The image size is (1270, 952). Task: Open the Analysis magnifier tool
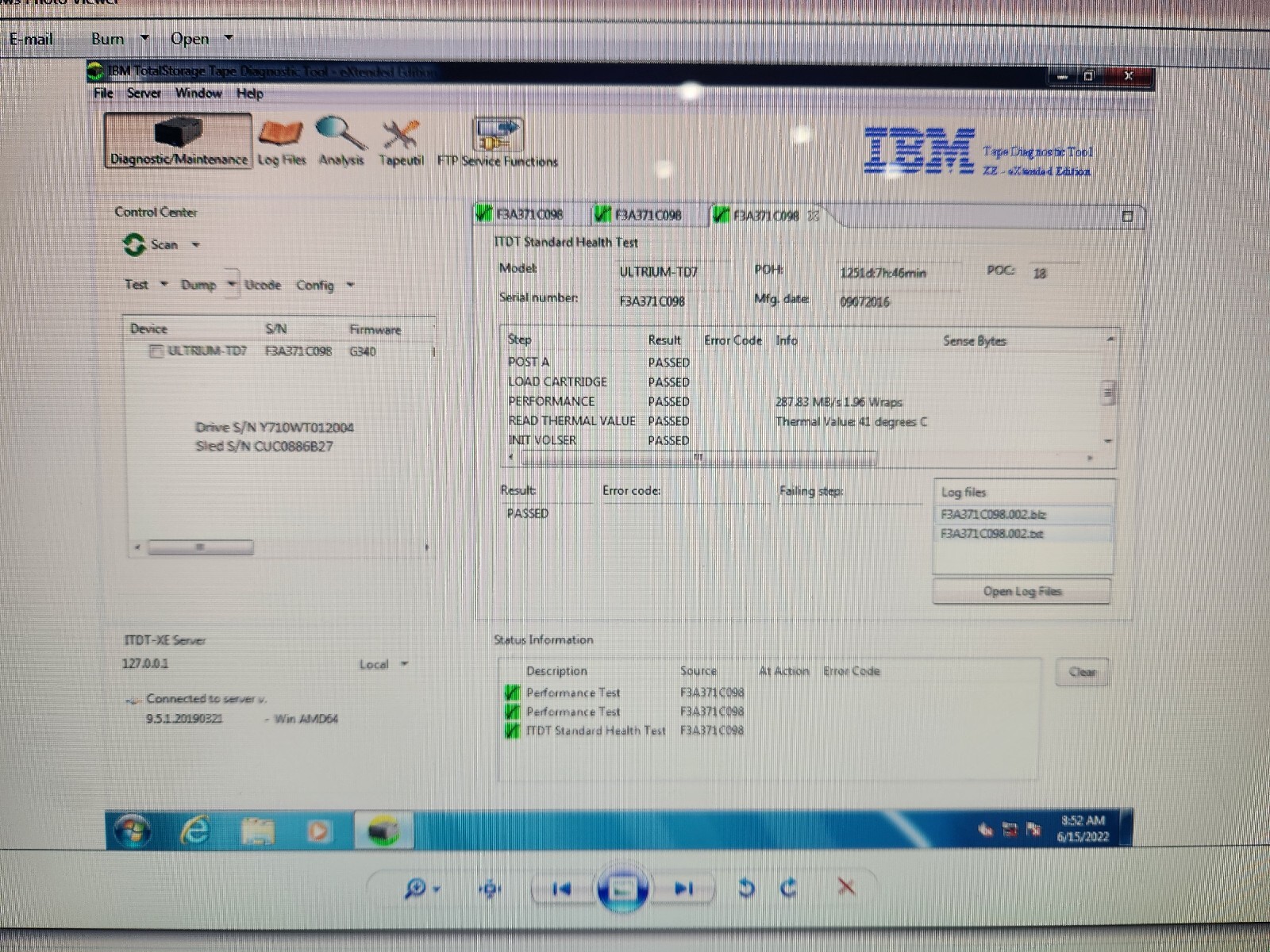[341, 141]
